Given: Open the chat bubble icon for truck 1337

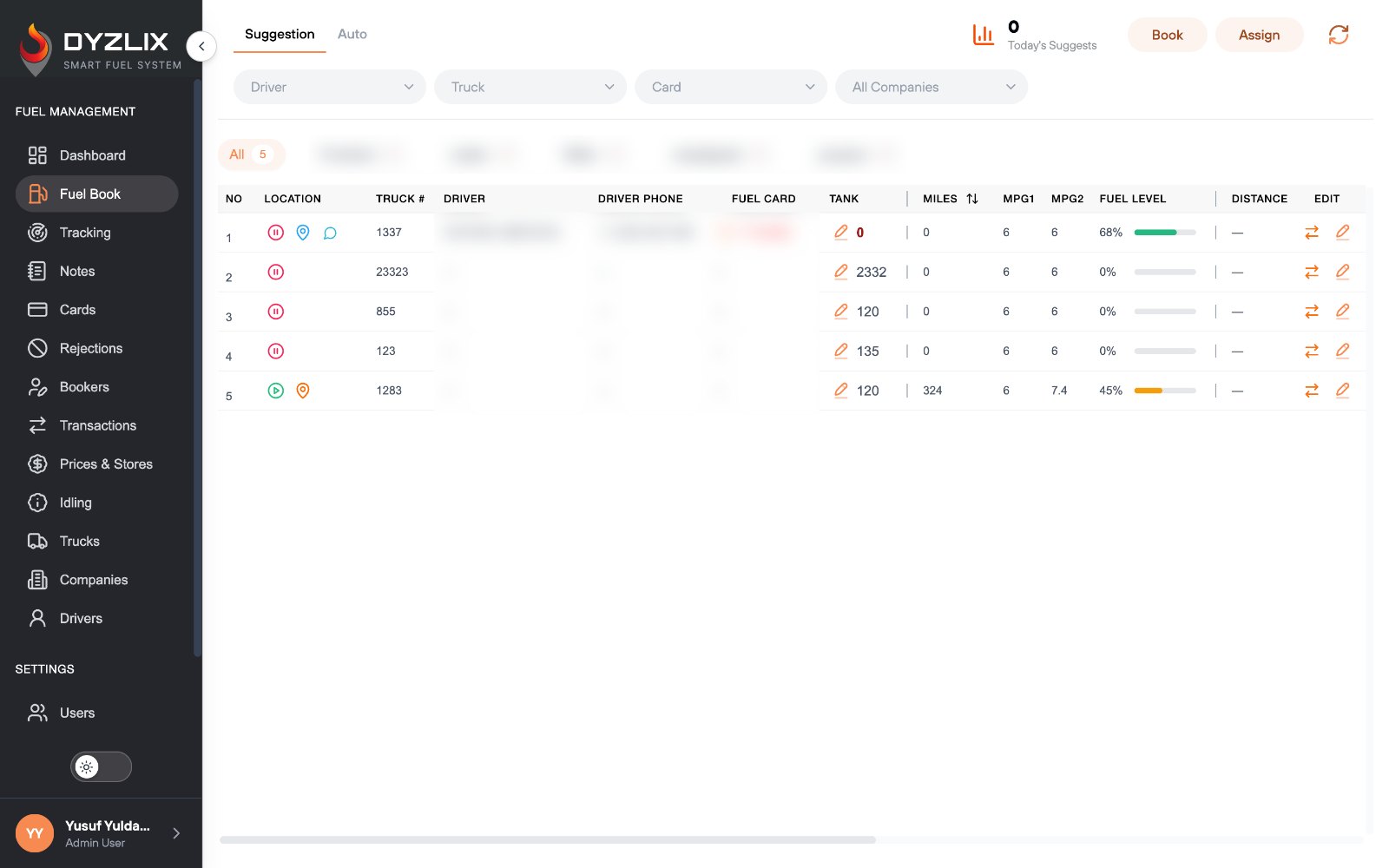Looking at the screenshot, I should [330, 233].
